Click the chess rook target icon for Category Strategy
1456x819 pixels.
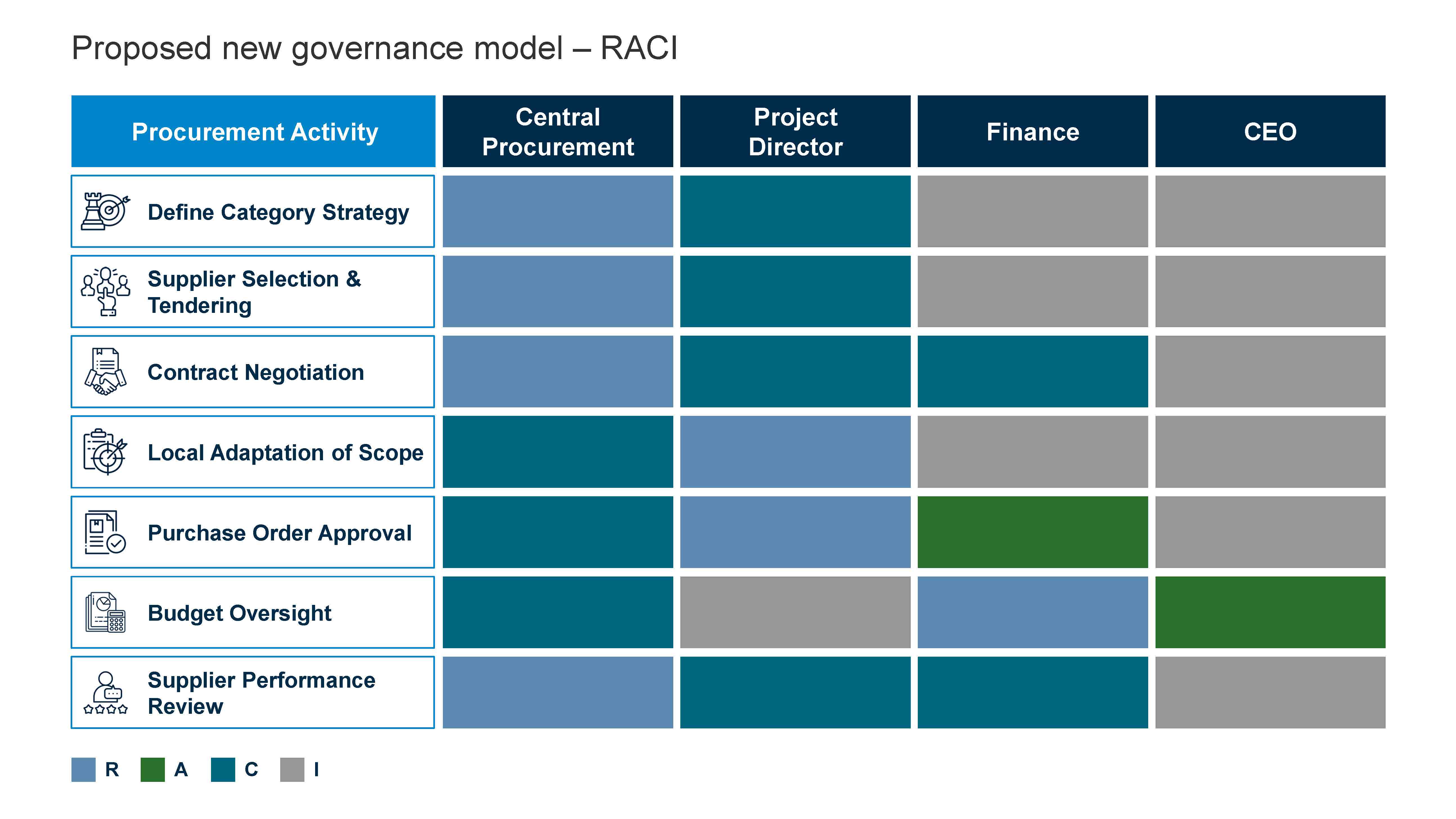point(105,211)
